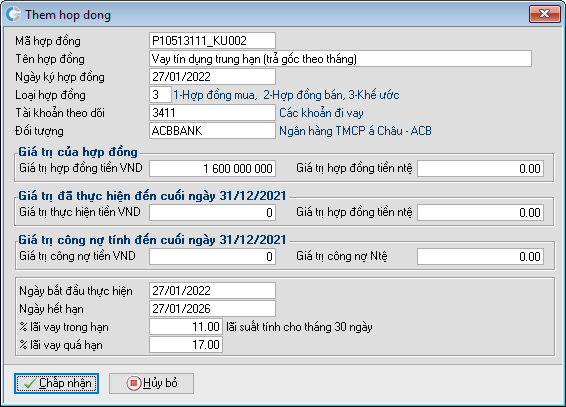Viewport: 566px width, 407px height.
Task: Click the green checkmark icon on Chấp nhận
Action: pyautogui.click(x=30, y=383)
